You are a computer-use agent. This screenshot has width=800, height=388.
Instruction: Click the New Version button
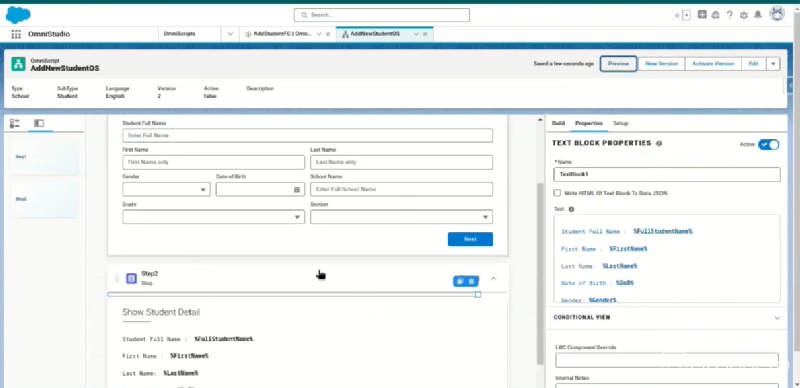coord(662,64)
